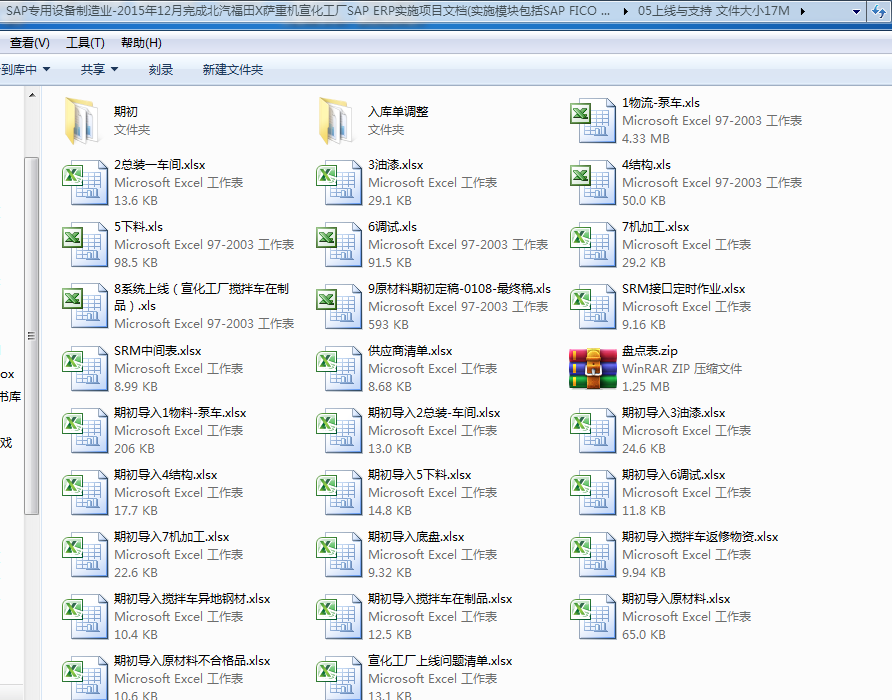Click the SRM接口定时作业.xlsx file name

point(683,289)
